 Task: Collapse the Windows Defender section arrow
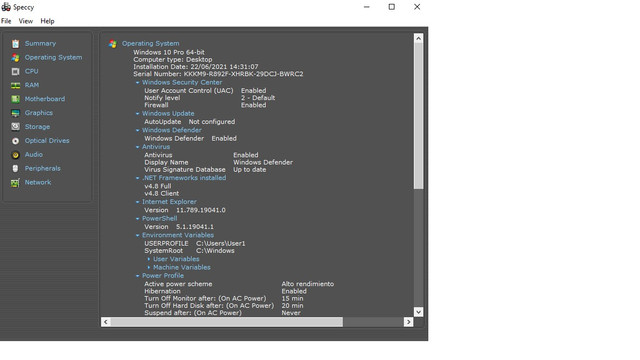138,130
